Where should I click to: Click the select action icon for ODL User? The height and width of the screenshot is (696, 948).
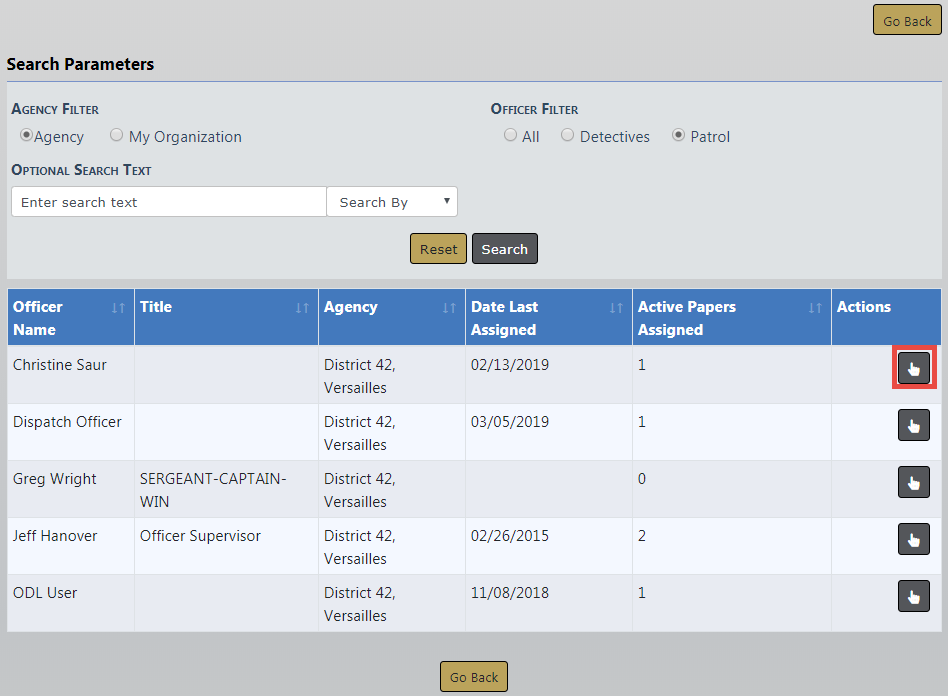[x=913, y=596]
